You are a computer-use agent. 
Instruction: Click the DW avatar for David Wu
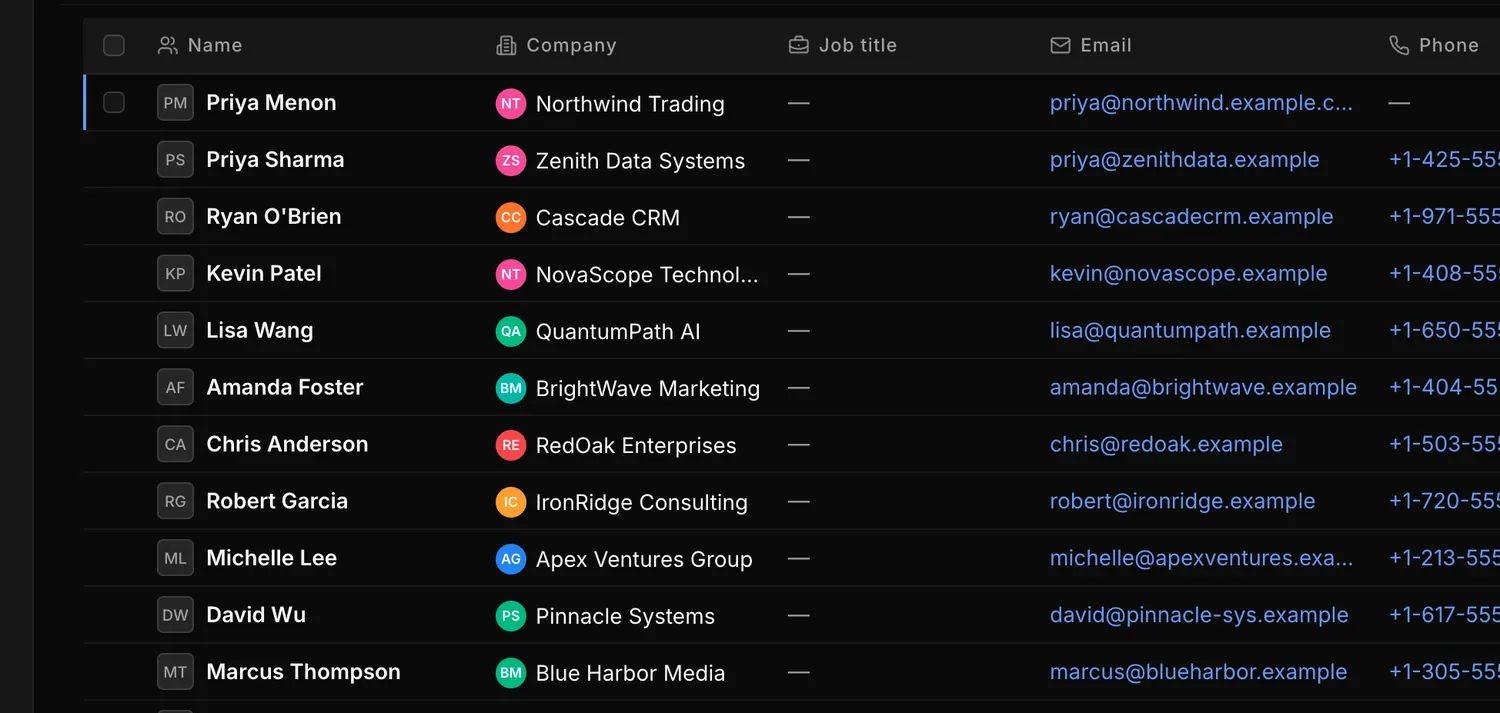click(x=175, y=616)
